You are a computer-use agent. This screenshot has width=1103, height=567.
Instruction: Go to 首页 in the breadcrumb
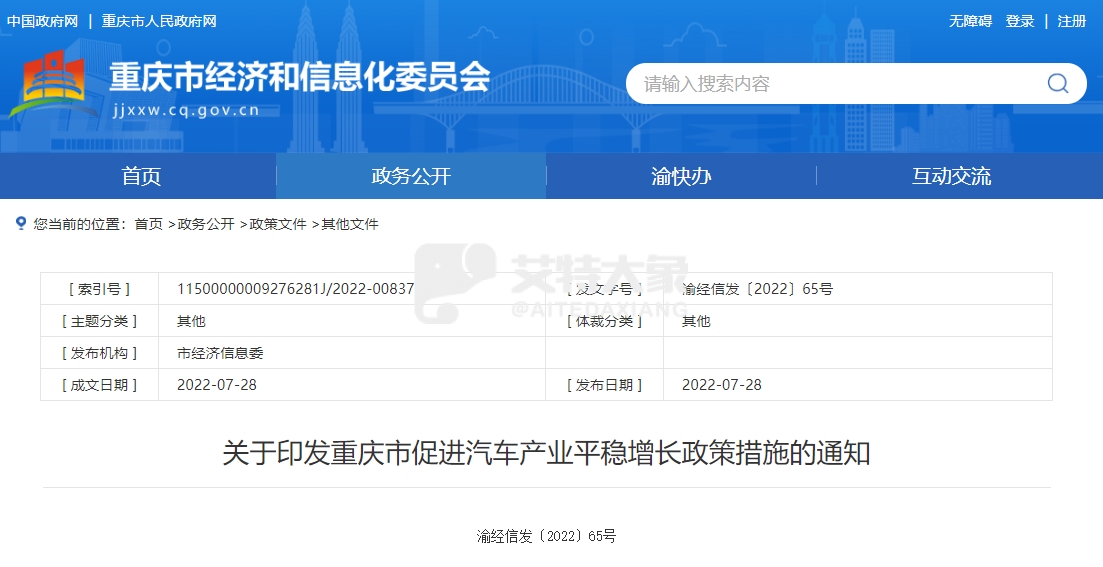[x=148, y=224]
